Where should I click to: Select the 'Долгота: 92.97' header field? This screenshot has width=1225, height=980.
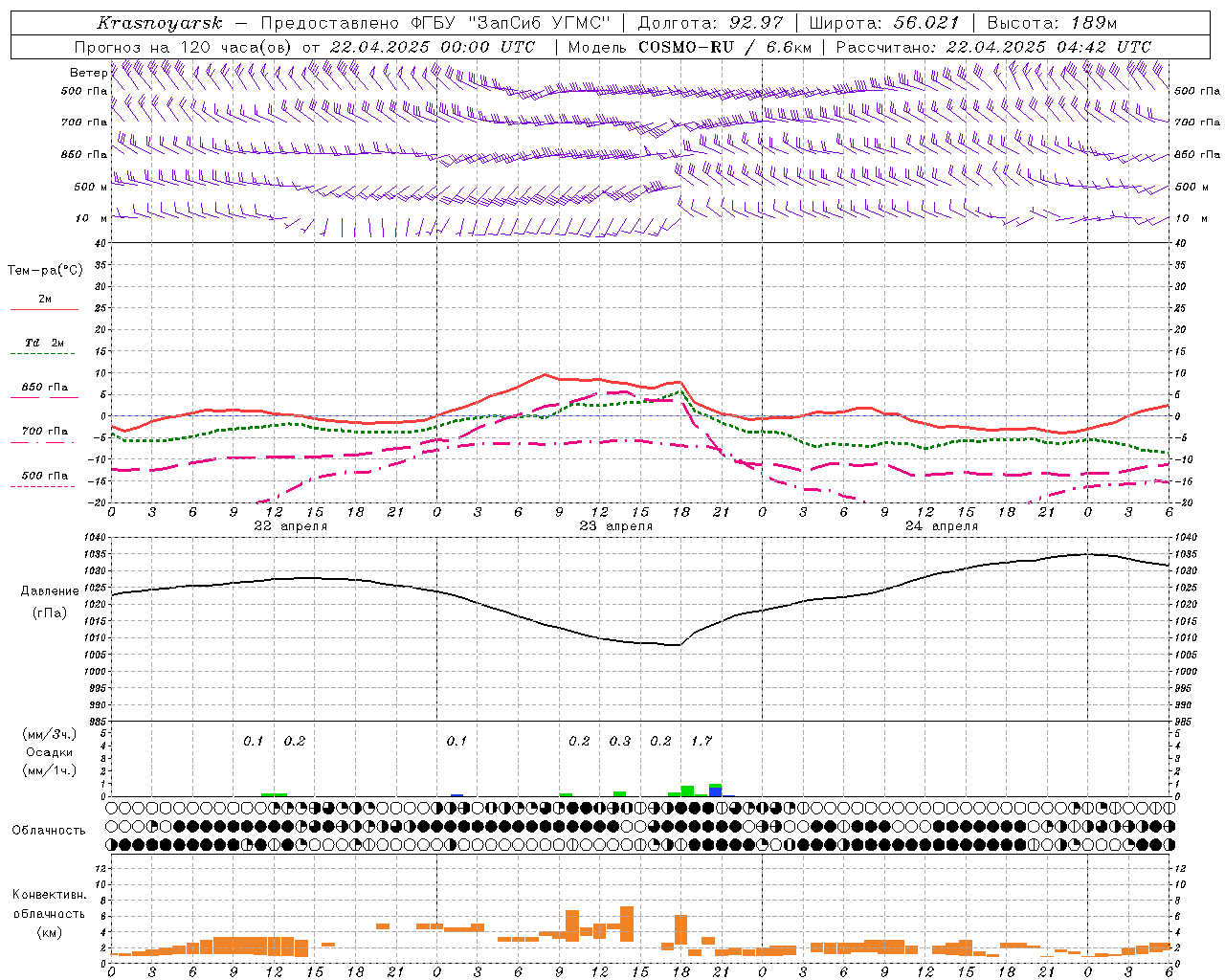click(x=710, y=23)
